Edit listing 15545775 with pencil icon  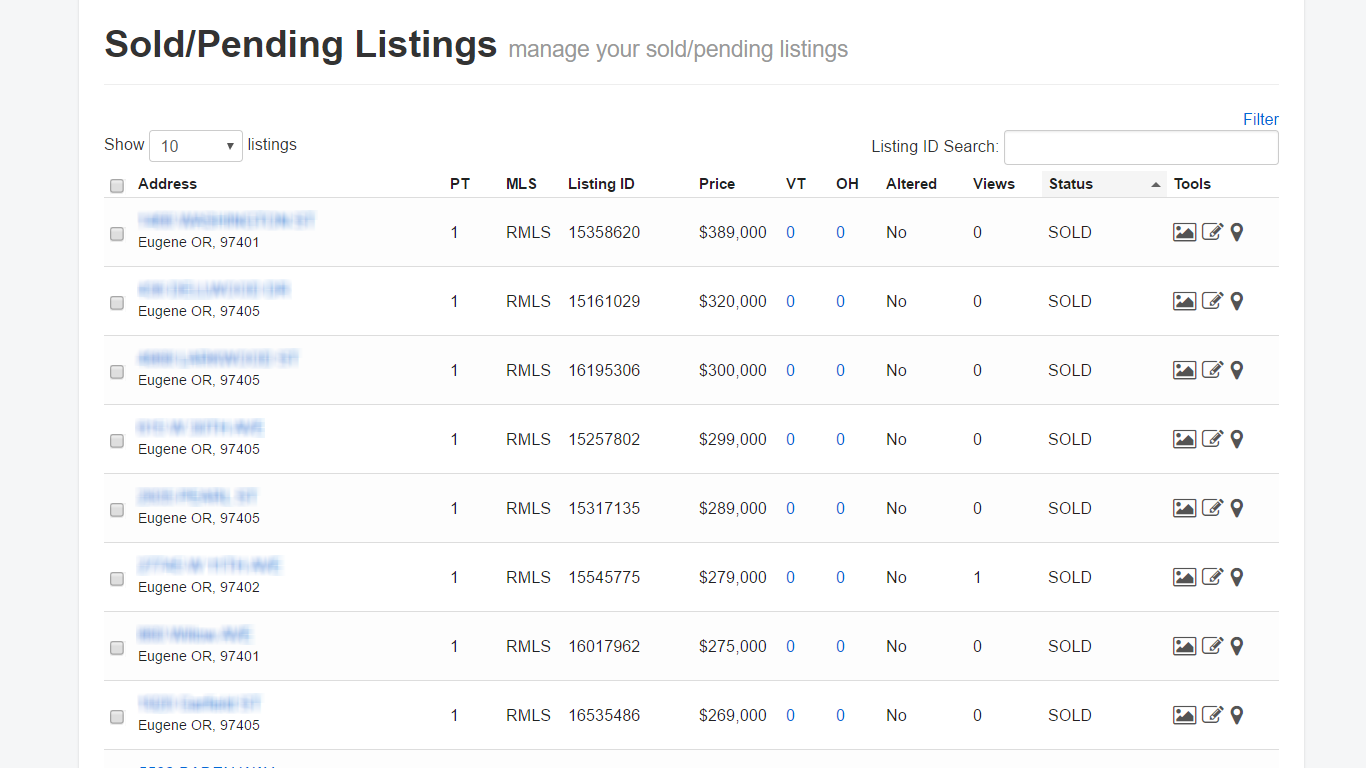[x=1212, y=577]
